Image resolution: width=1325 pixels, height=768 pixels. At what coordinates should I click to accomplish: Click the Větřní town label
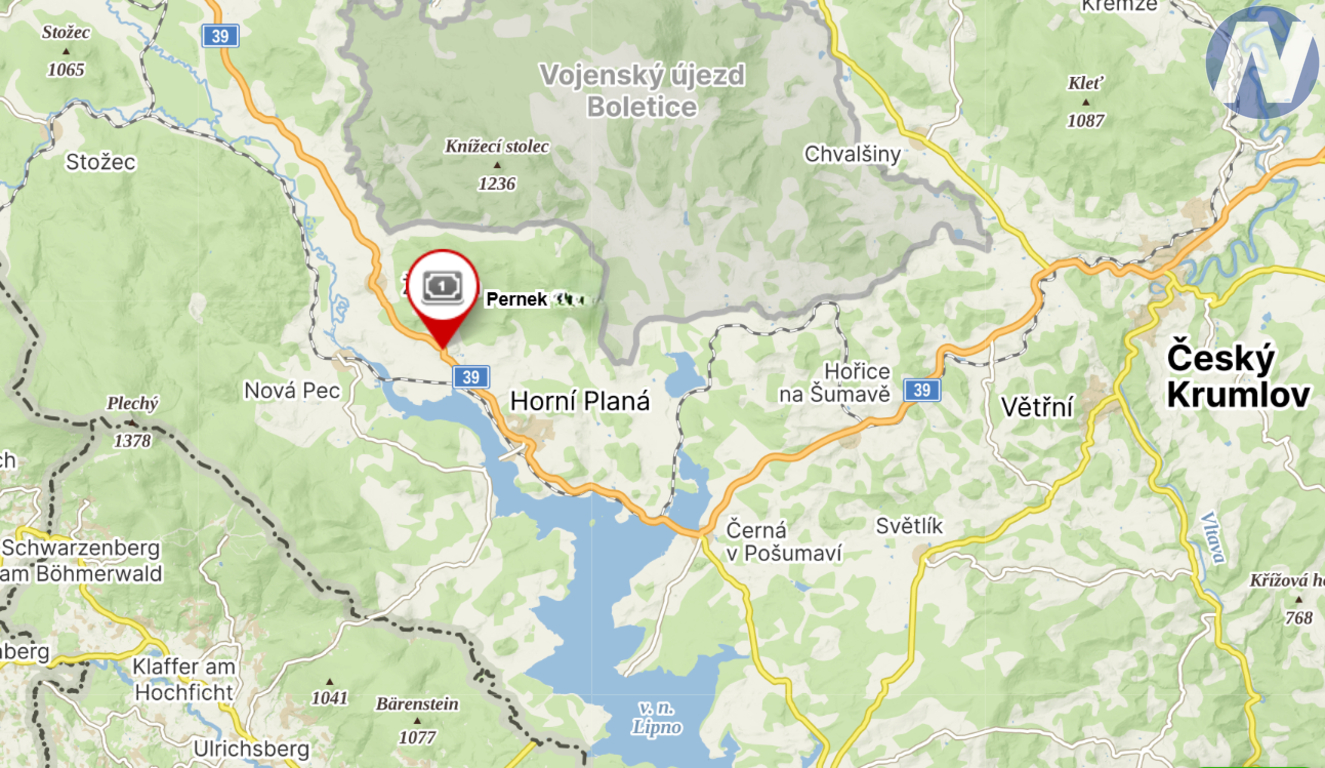point(1037,407)
